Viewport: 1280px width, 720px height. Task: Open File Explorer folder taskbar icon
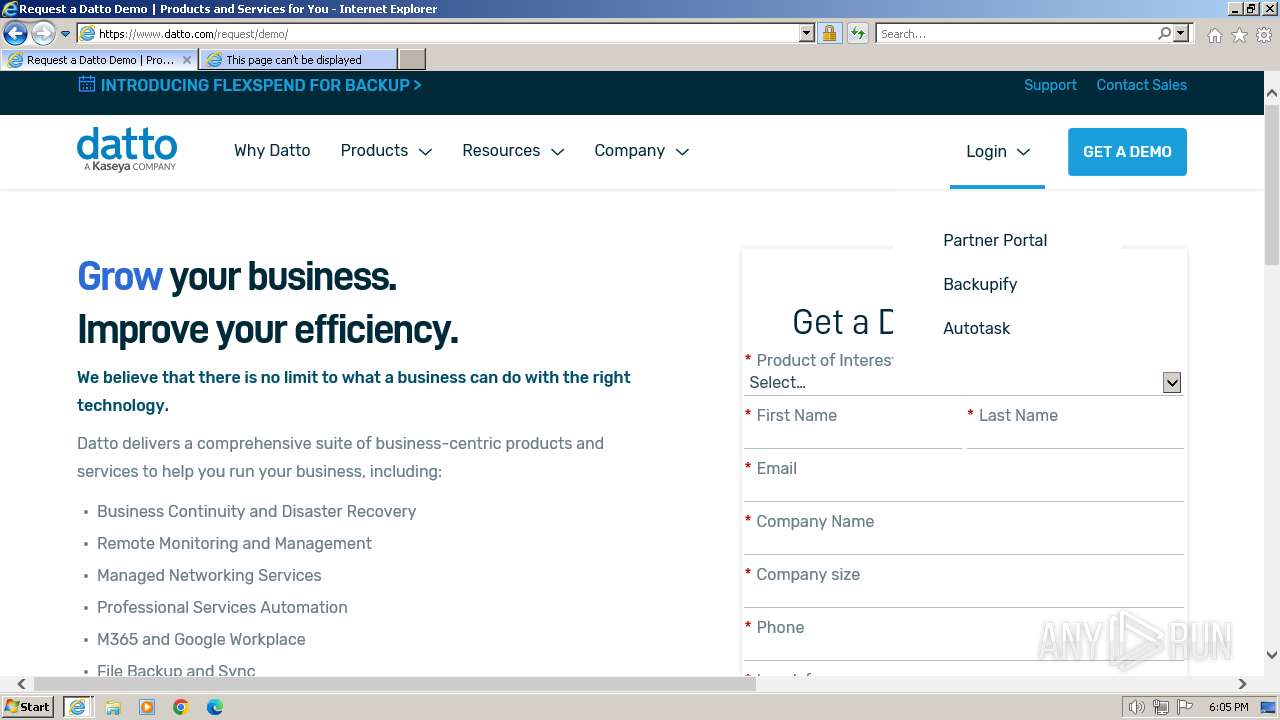pyautogui.click(x=113, y=707)
